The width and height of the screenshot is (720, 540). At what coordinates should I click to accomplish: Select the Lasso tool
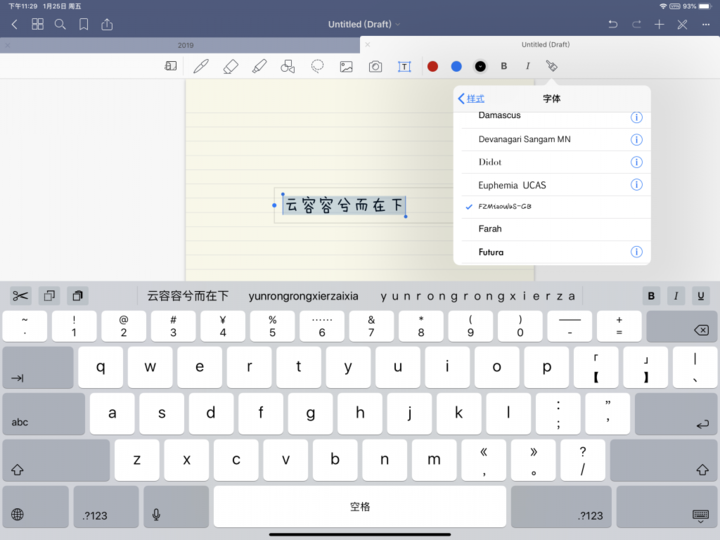(x=317, y=67)
